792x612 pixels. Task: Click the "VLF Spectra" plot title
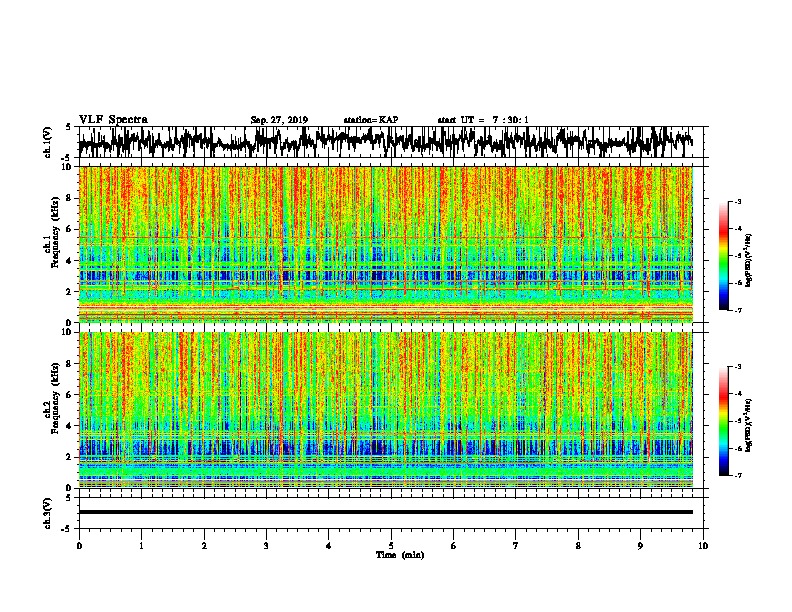113,120
